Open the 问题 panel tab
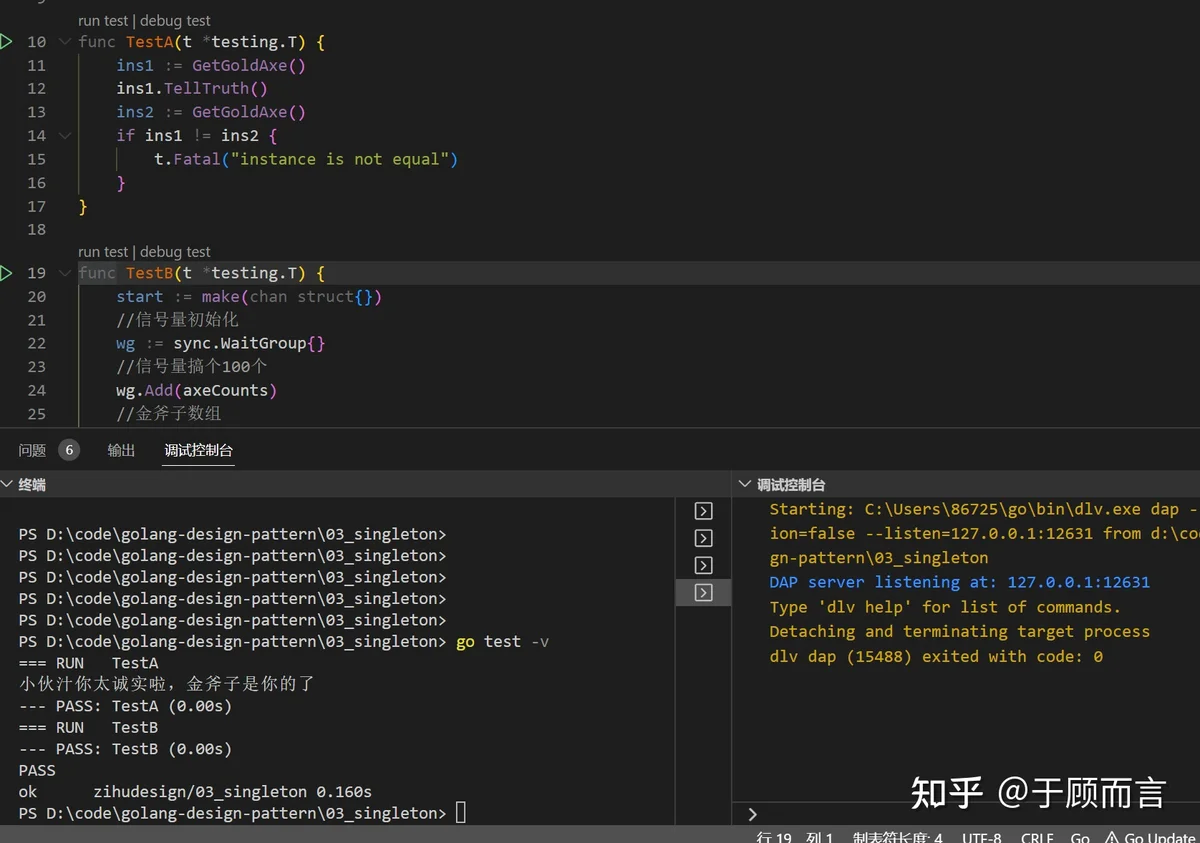This screenshot has width=1200, height=843. [x=32, y=450]
